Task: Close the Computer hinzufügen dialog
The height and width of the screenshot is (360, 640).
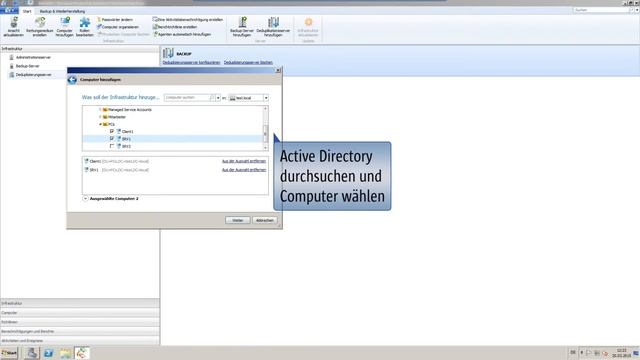Action: [x=278, y=70]
